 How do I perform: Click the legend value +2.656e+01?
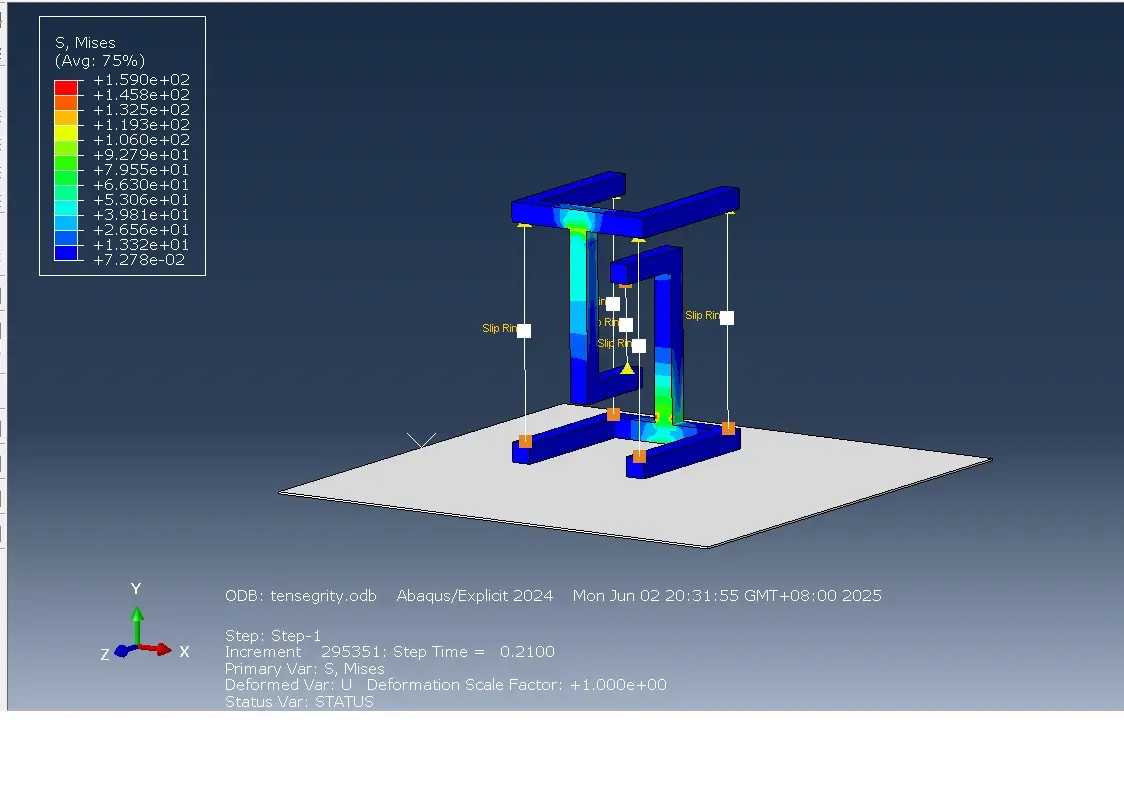(141, 230)
